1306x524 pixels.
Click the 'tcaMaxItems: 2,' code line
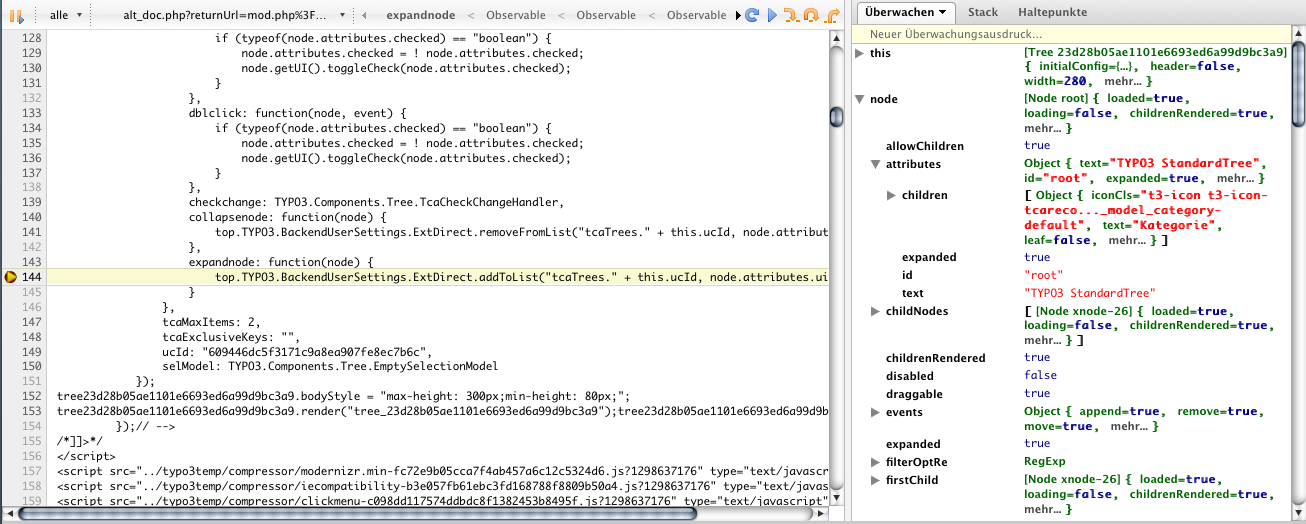pos(211,322)
